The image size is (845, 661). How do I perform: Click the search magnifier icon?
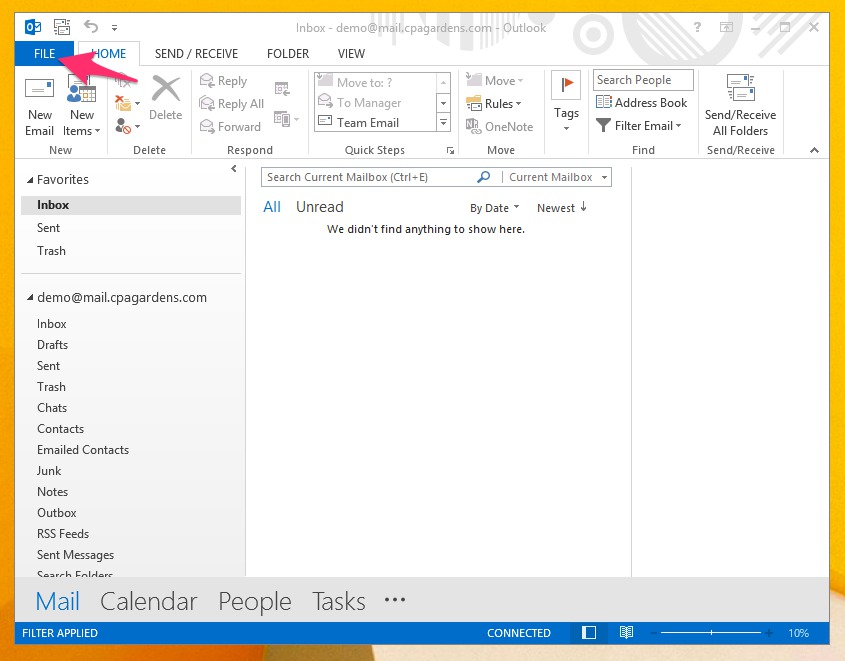coord(484,177)
